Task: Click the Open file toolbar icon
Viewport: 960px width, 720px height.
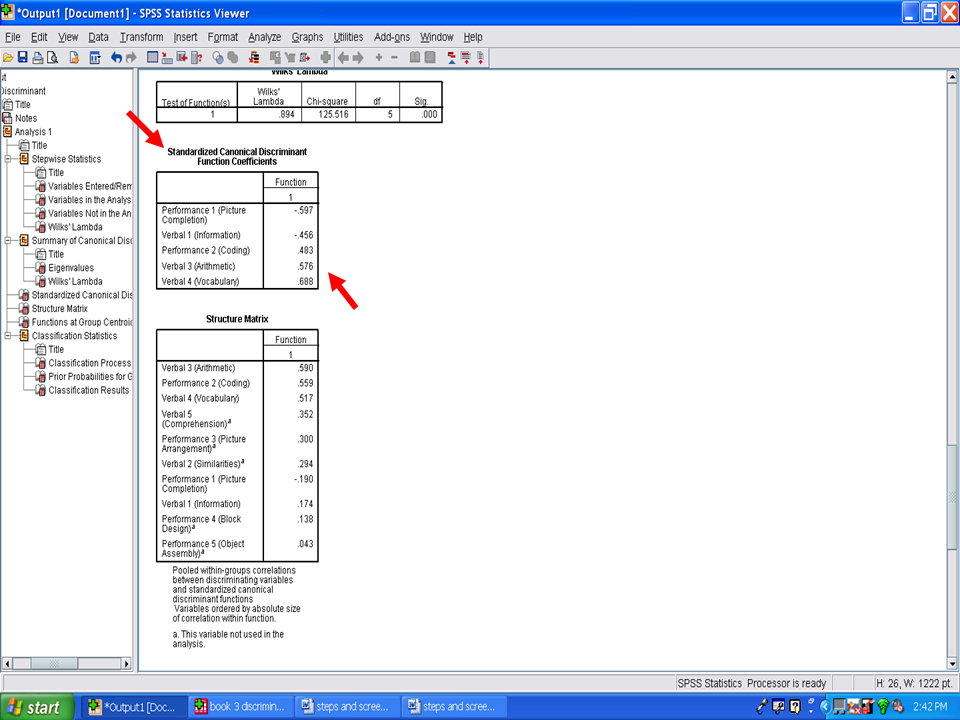Action: [x=8, y=58]
